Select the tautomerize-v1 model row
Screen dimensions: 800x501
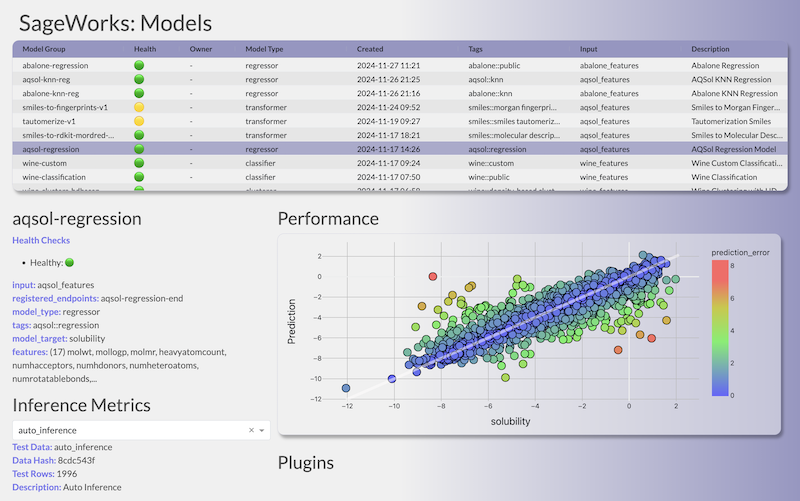point(400,121)
